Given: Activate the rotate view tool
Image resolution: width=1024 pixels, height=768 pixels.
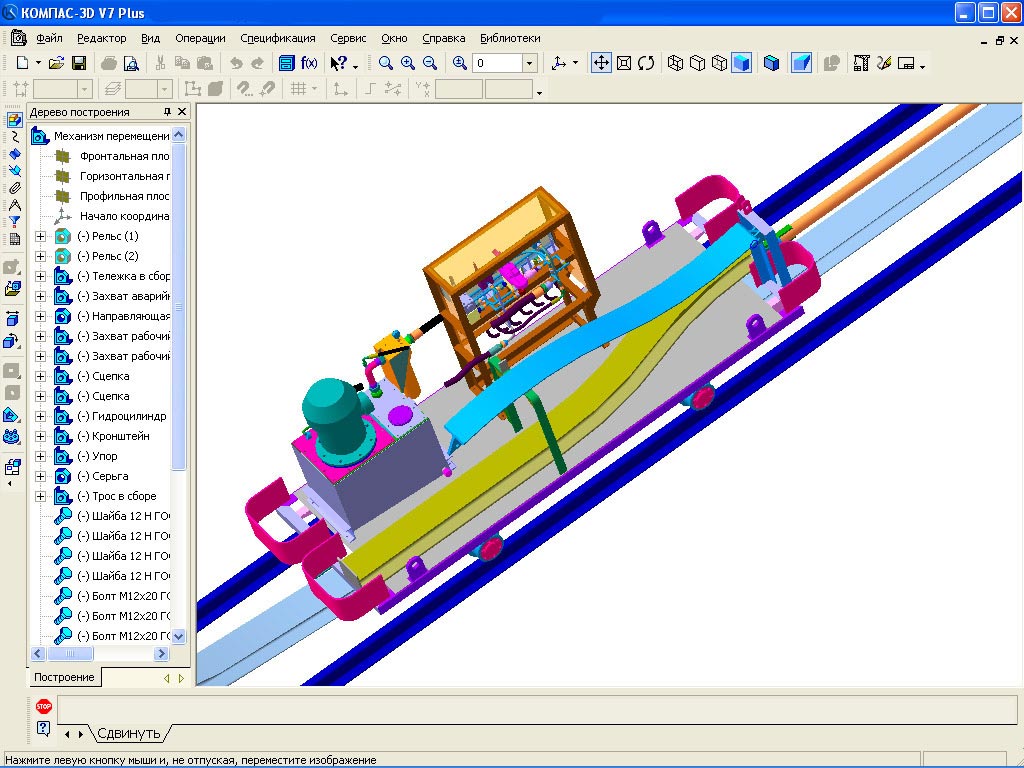Looking at the screenshot, I should pos(646,63).
